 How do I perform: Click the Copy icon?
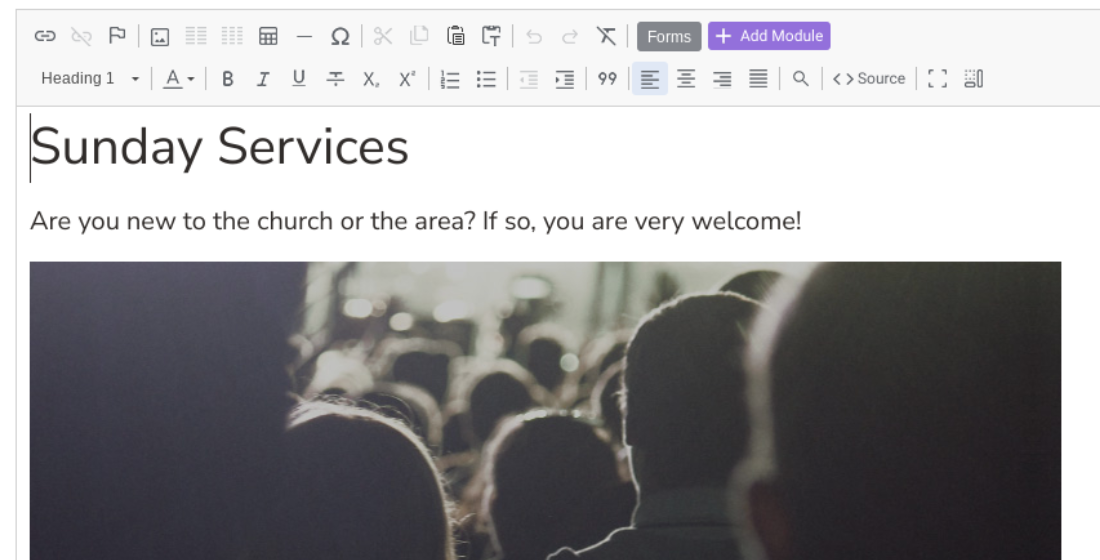point(419,36)
